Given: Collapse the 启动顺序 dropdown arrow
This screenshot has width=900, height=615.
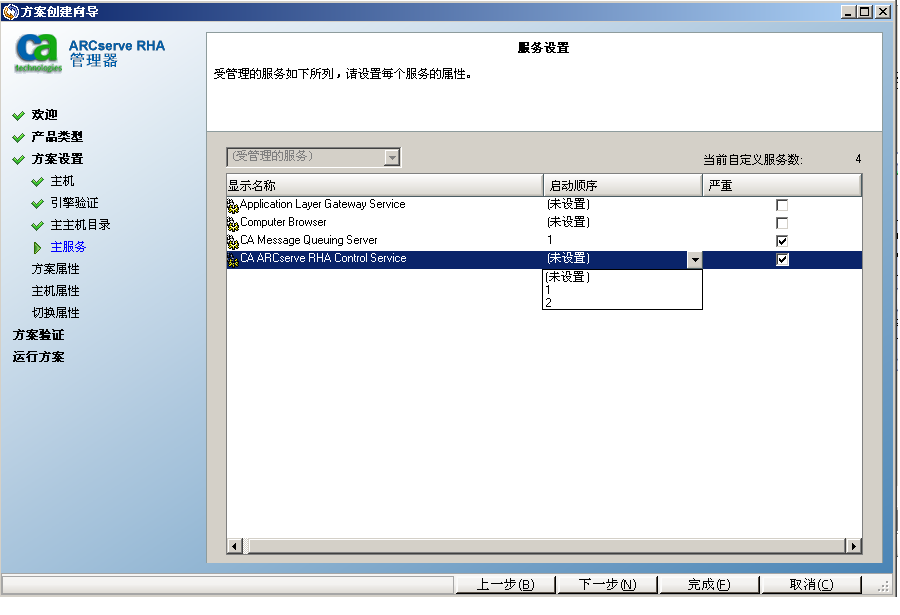Looking at the screenshot, I should coord(694,260).
